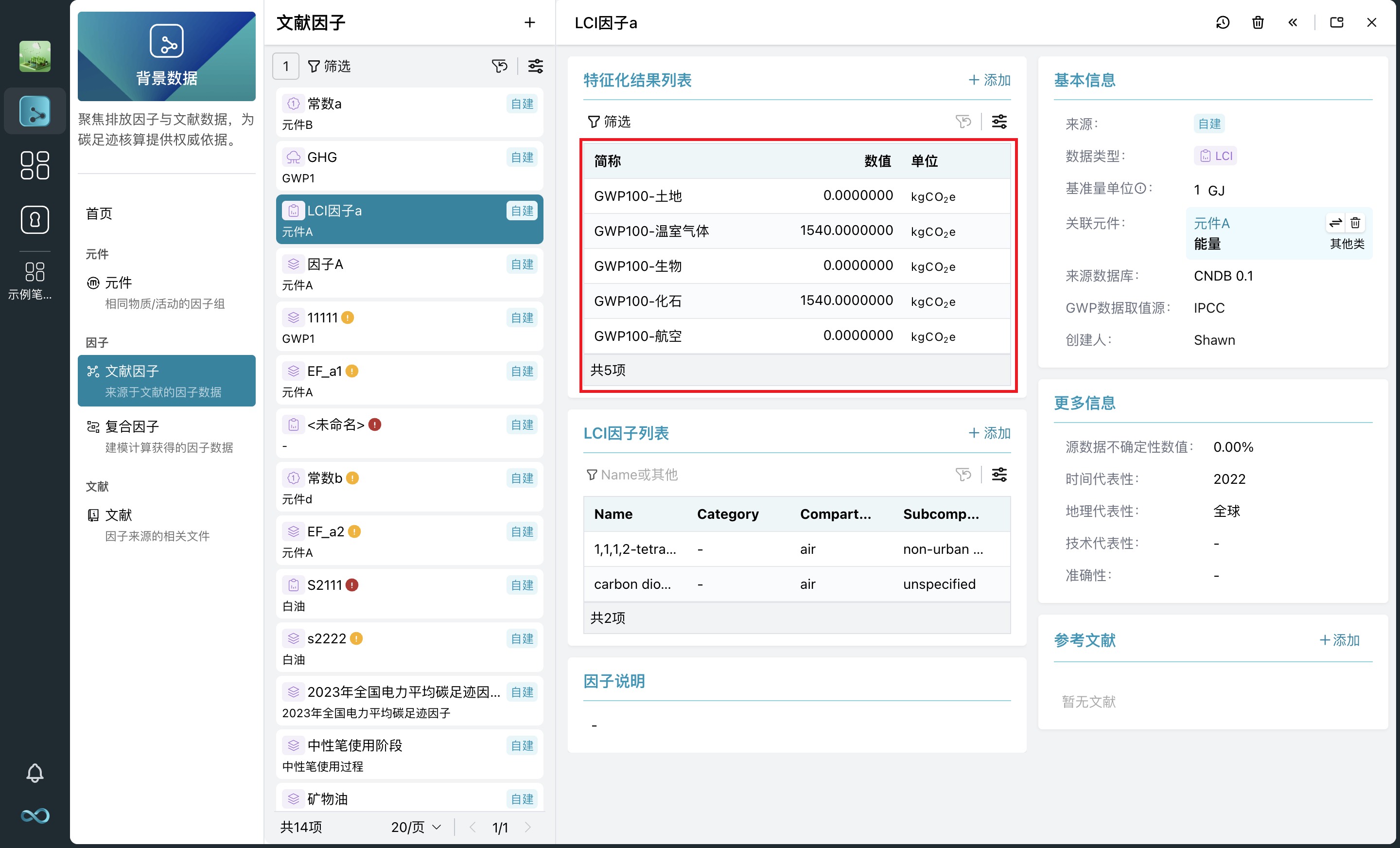The height and width of the screenshot is (848, 1400).
Task: Remove the associated 元件A with the small trash icon
Action: pos(1355,223)
